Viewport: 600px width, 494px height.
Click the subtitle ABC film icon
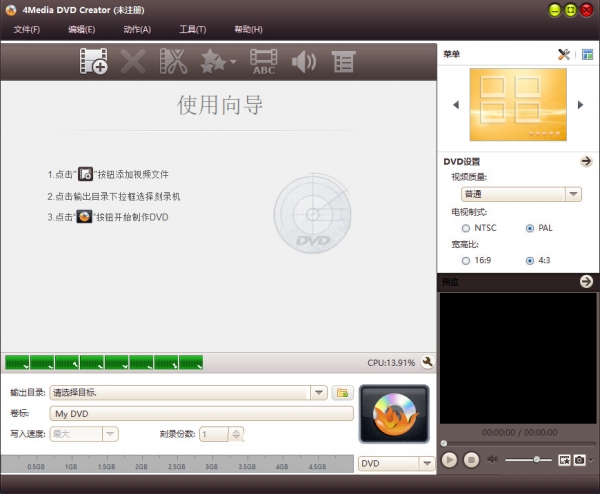(x=264, y=61)
